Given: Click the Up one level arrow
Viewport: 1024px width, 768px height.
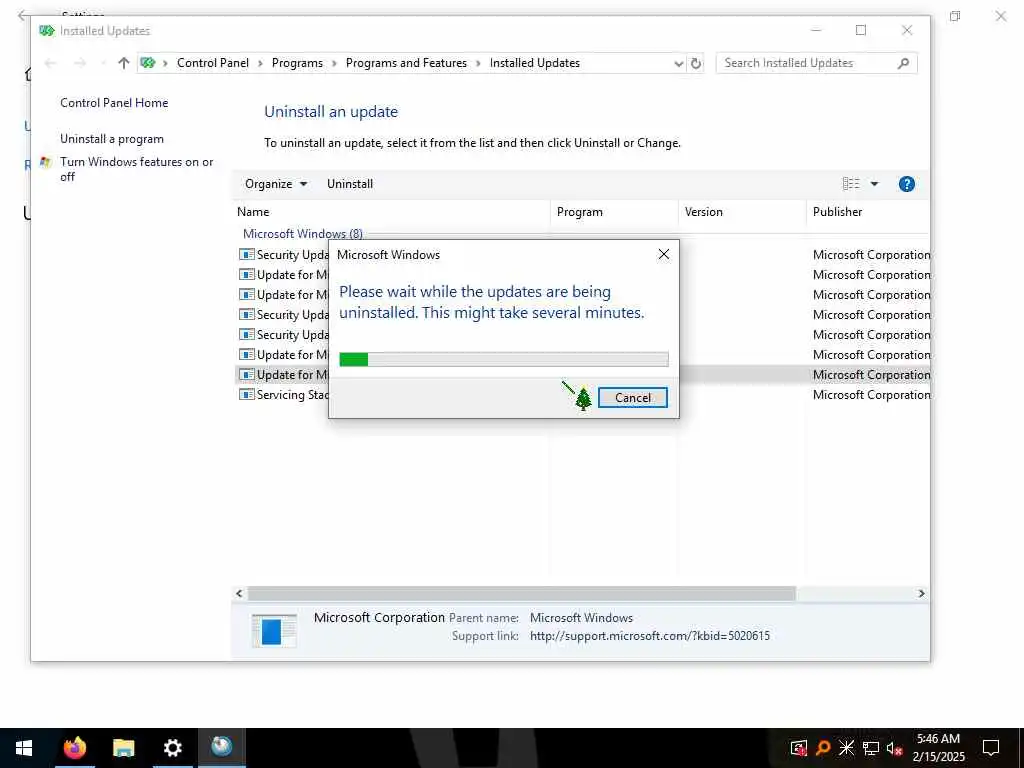Looking at the screenshot, I should point(123,63).
